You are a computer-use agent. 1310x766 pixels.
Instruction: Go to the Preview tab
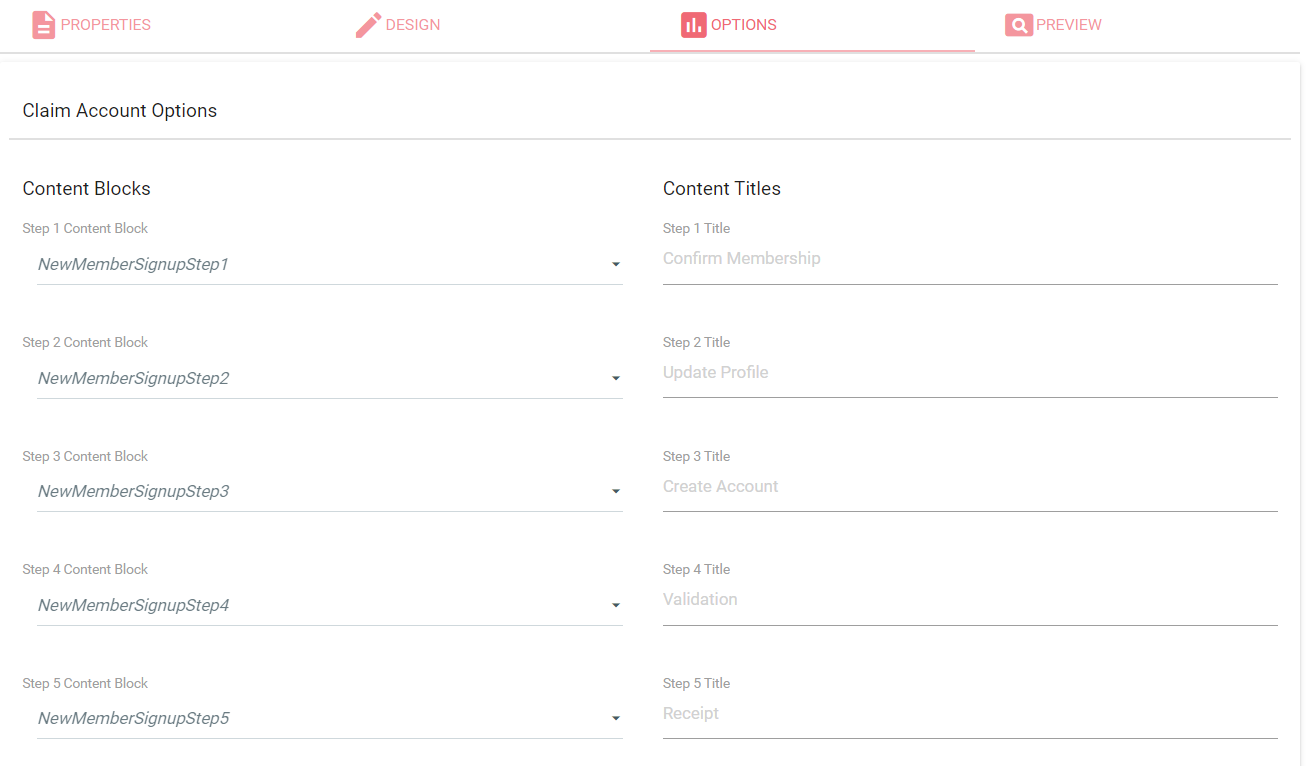coord(1068,25)
